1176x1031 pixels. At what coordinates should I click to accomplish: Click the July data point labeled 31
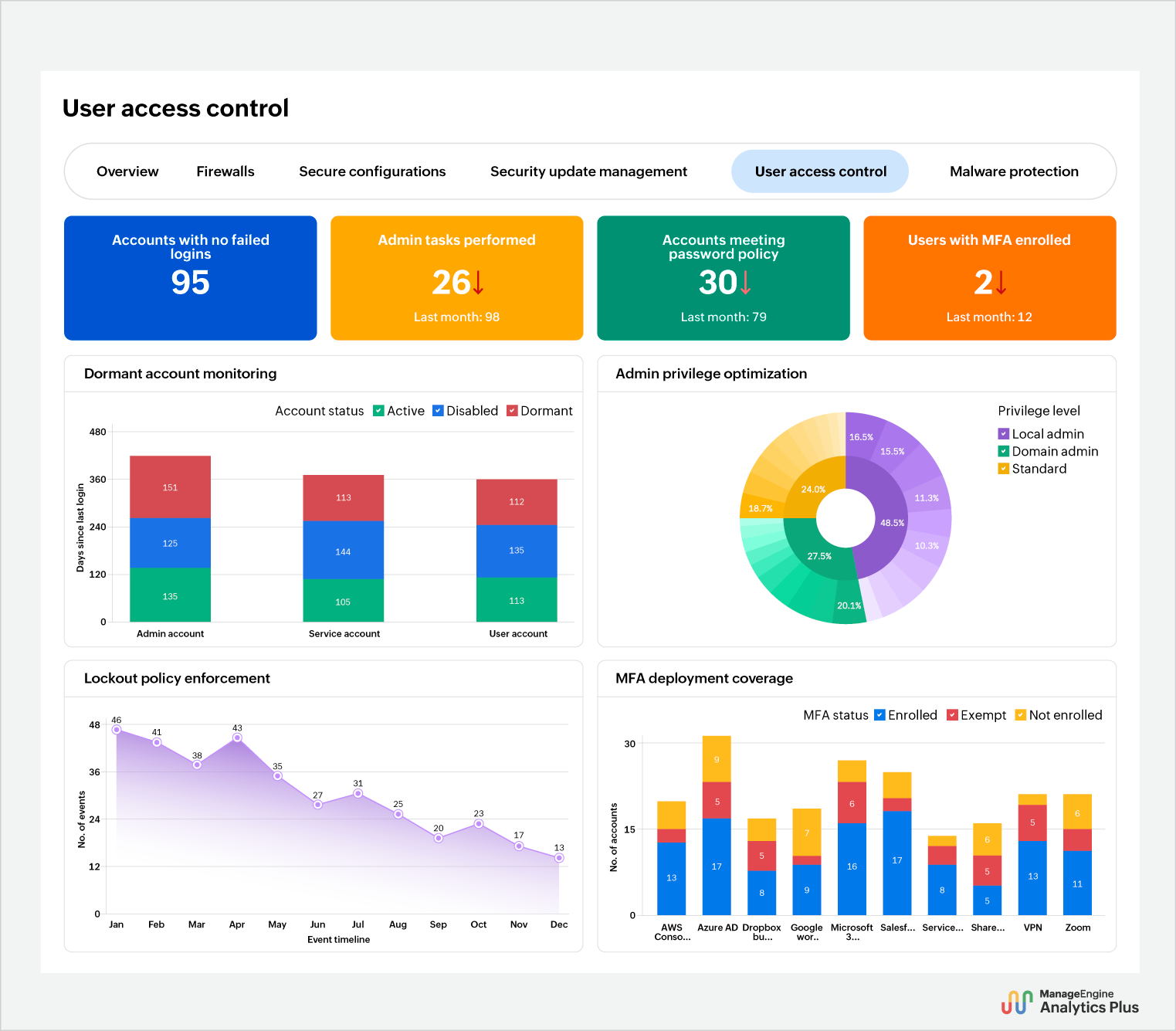pos(358,794)
